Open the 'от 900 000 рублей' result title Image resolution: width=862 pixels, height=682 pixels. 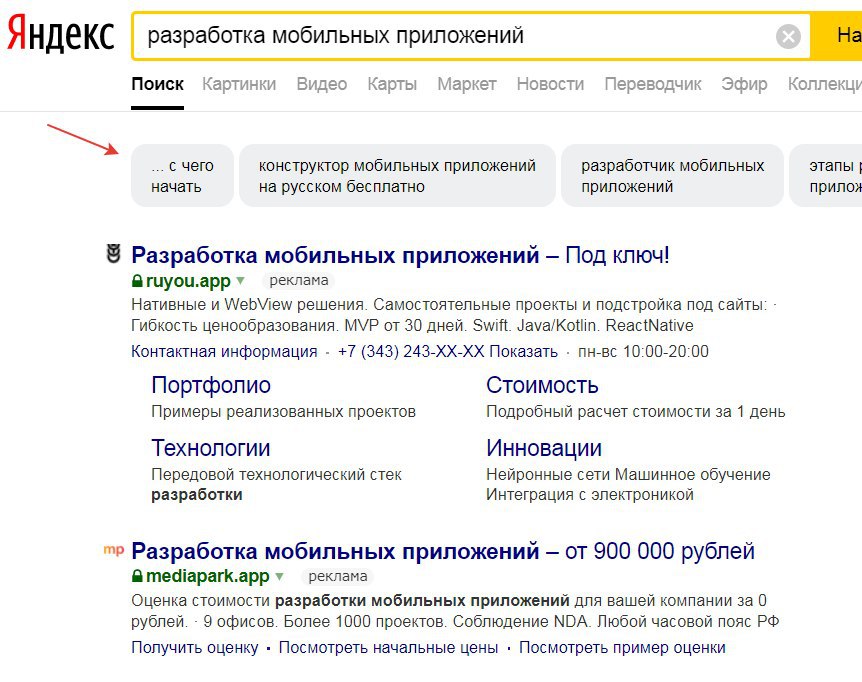[443, 551]
